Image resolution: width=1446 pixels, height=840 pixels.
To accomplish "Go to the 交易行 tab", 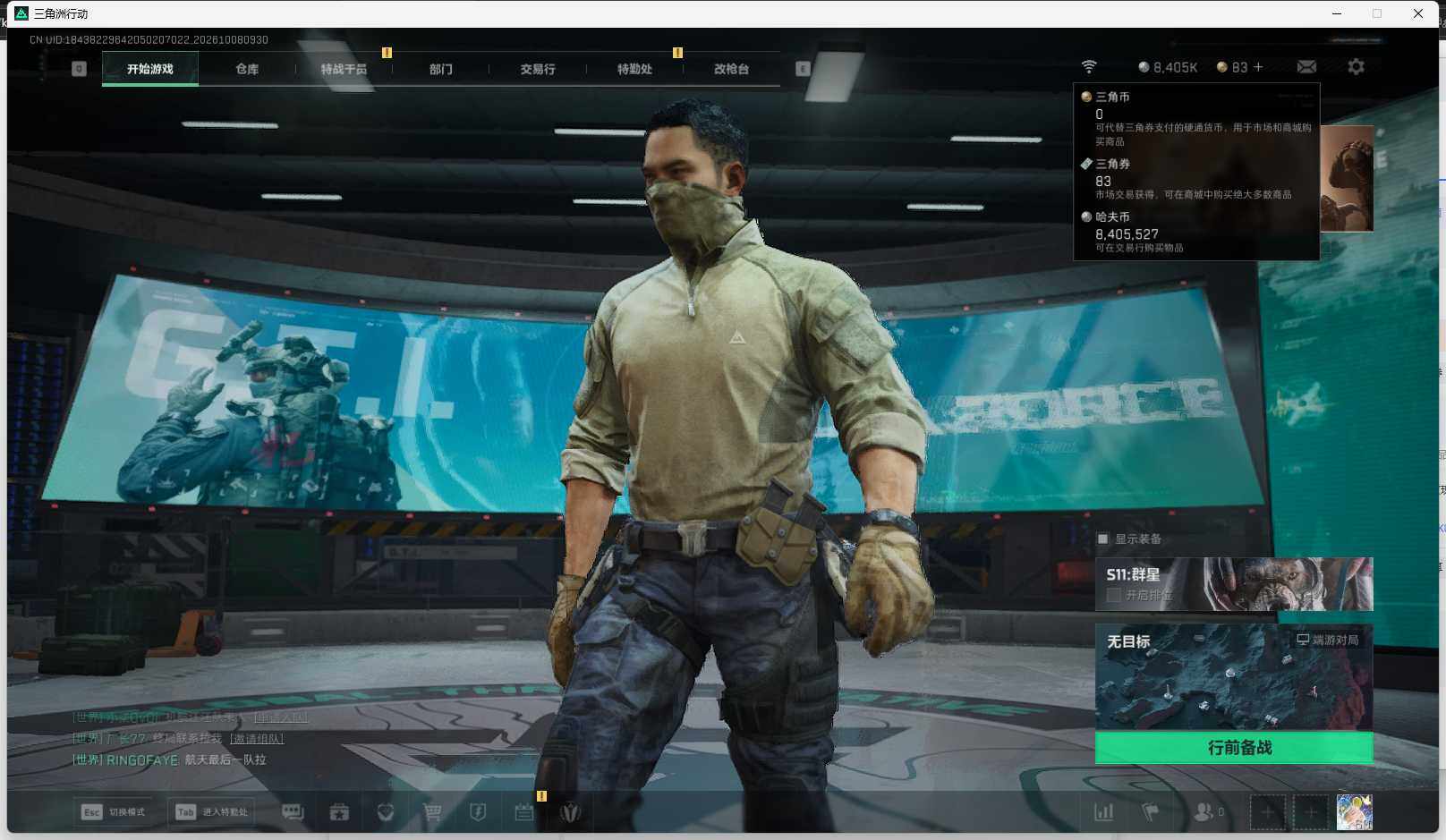I will (x=538, y=69).
